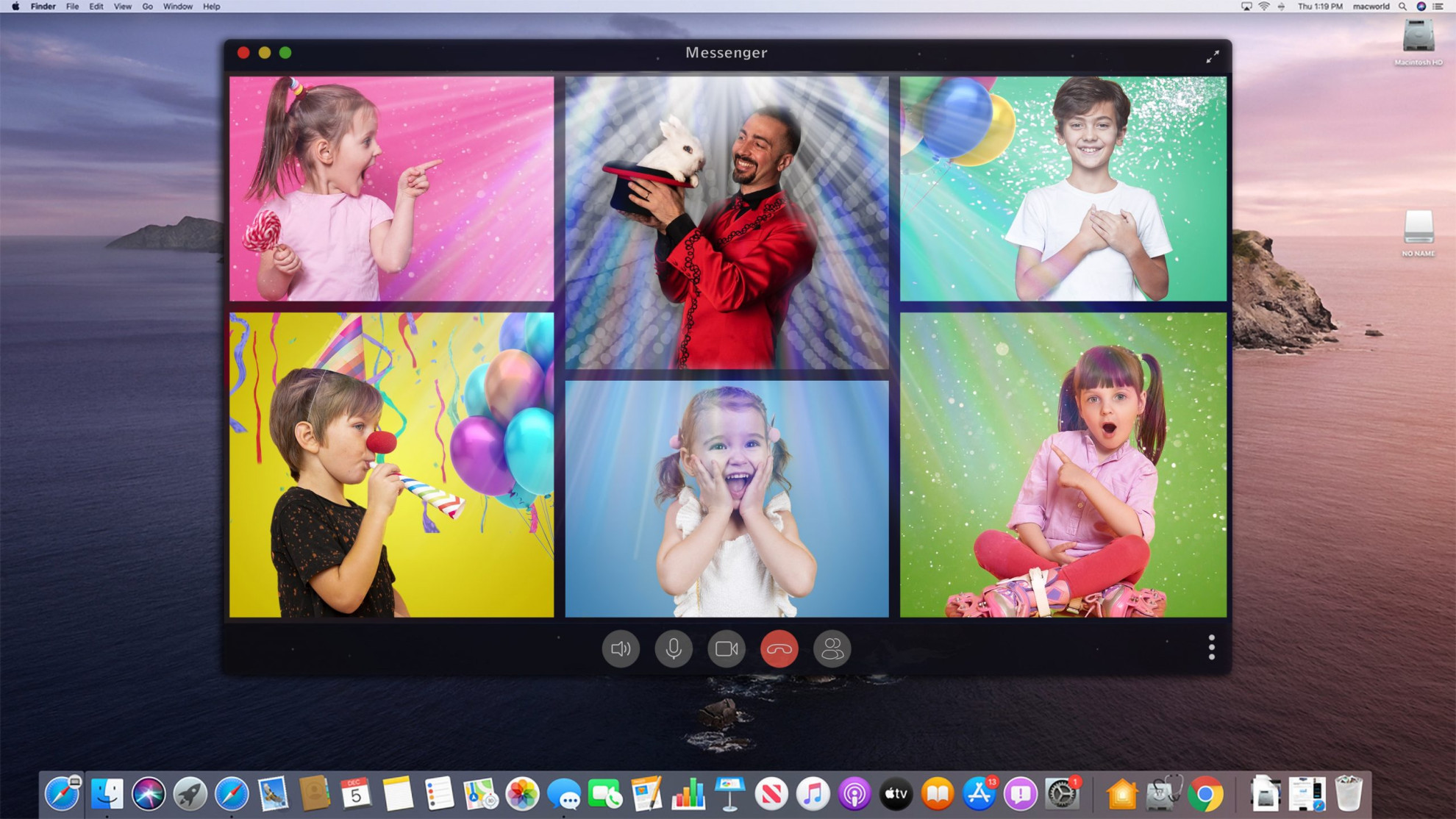
Task: Select the girl with lollipop video tile
Action: (391, 188)
